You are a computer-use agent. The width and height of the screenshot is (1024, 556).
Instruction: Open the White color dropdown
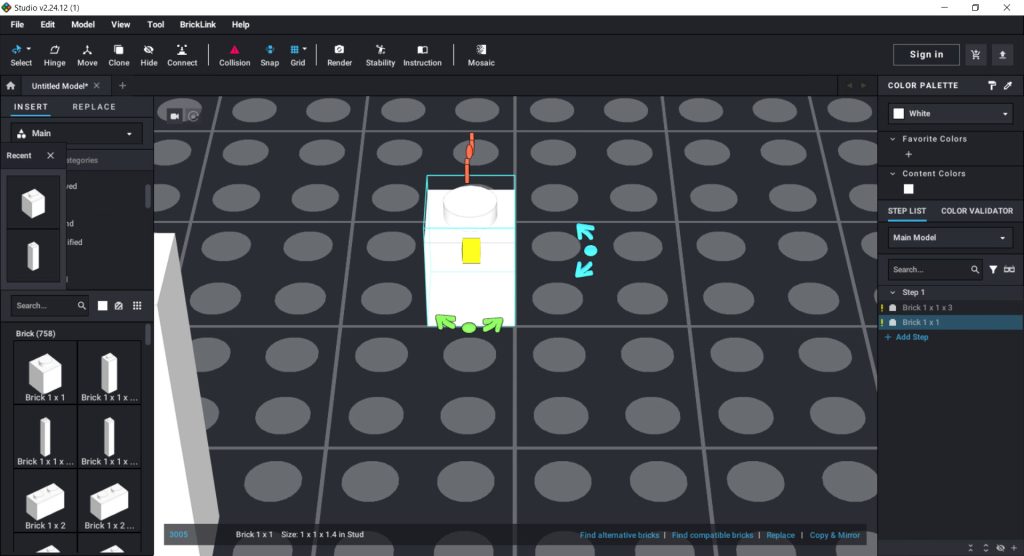(x=950, y=114)
